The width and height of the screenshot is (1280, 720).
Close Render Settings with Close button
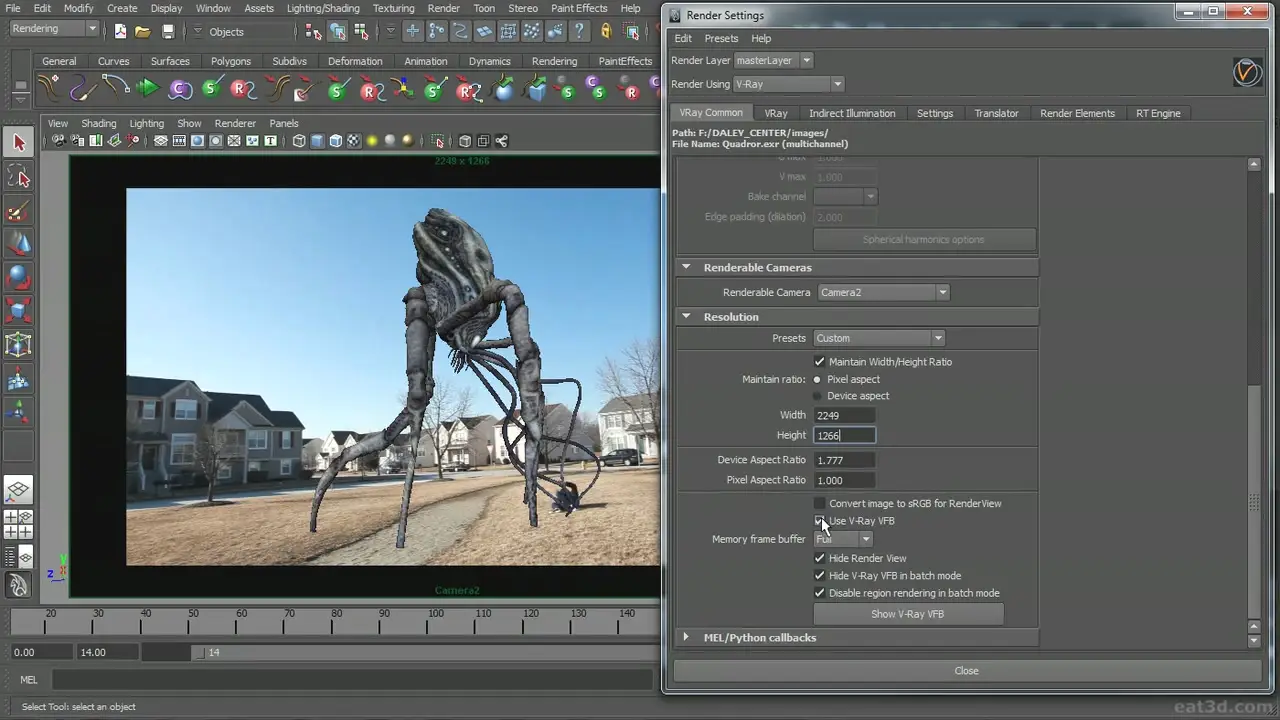pos(966,671)
